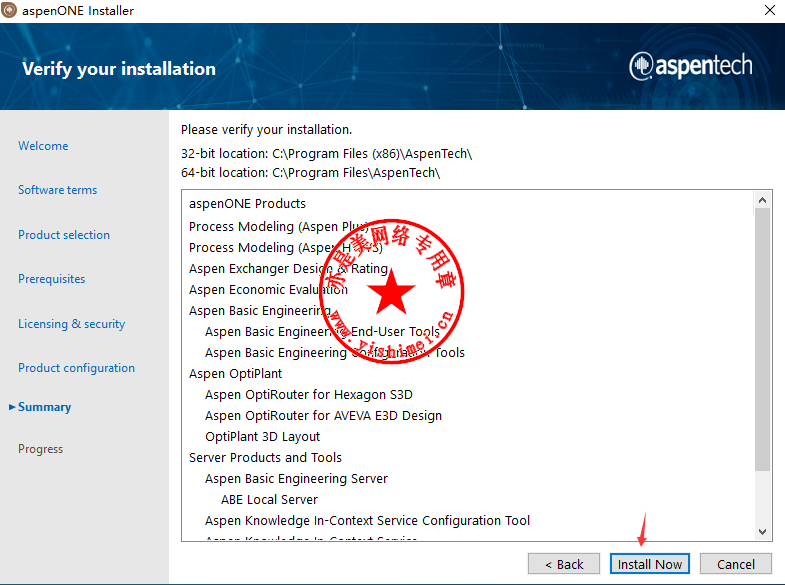Click the aspenONE Installer title icon
The height and width of the screenshot is (585, 785).
[9, 10]
